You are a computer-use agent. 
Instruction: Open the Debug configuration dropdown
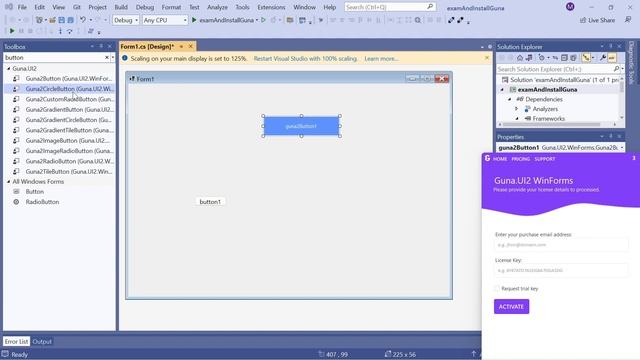click(x=126, y=20)
